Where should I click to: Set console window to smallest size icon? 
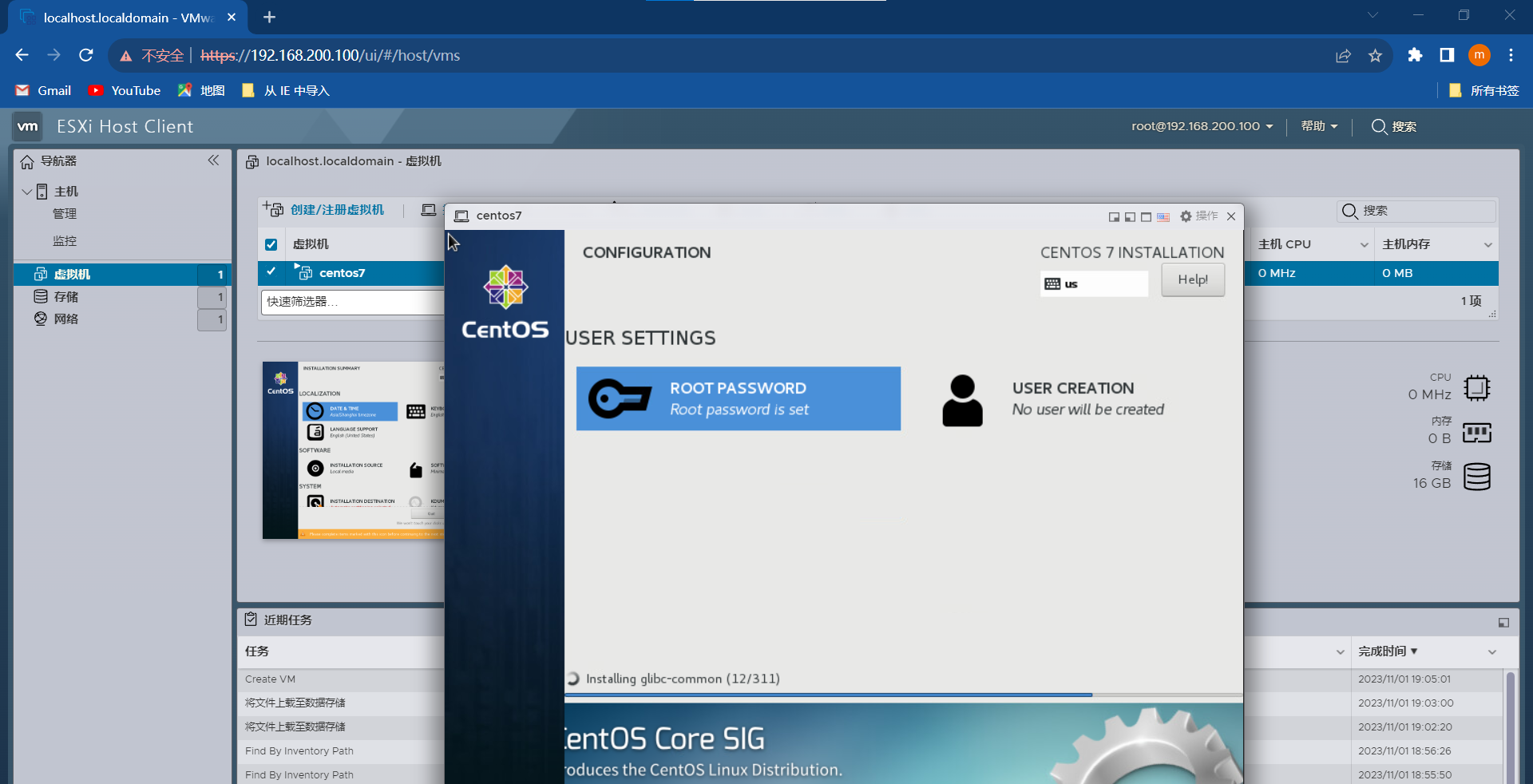[1114, 216]
